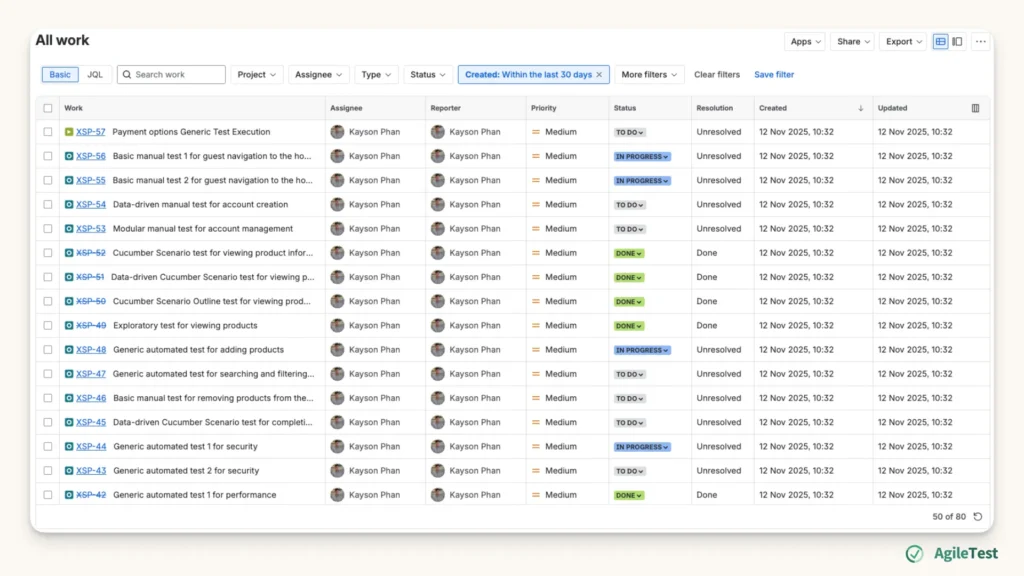Image resolution: width=1024 pixels, height=576 pixels.
Task: Click the search magnifier icon
Action: [x=127, y=75]
